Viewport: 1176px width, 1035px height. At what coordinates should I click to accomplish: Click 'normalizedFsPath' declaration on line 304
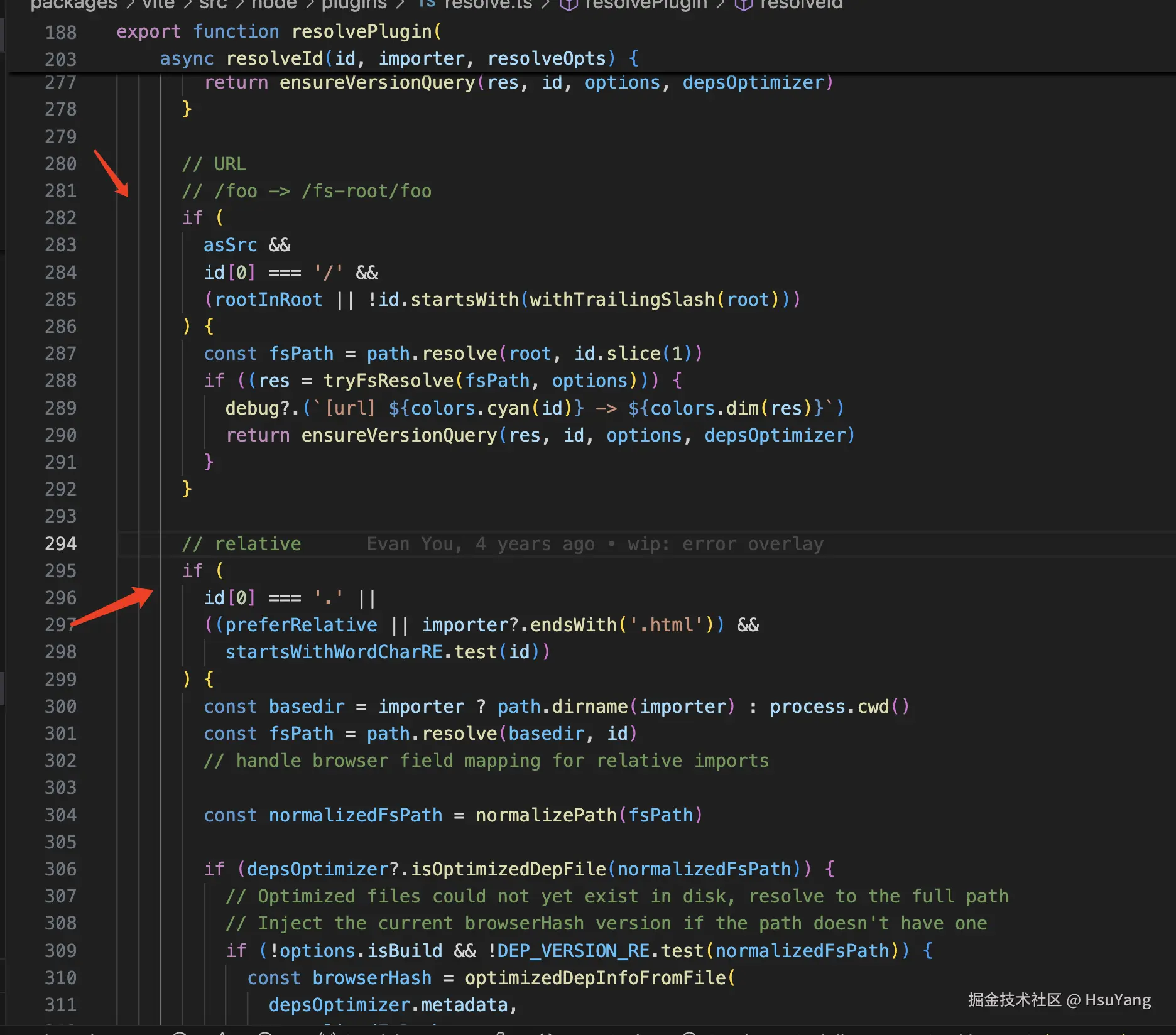point(356,815)
